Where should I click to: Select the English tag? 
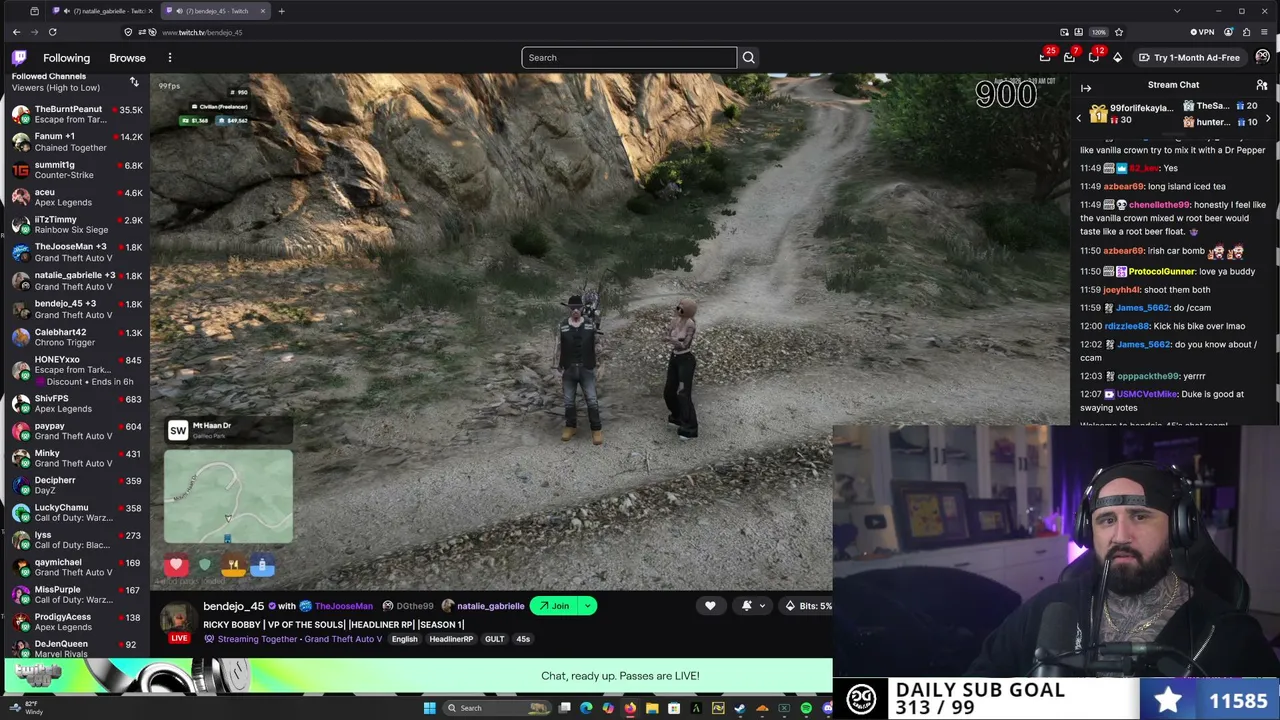[x=404, y=639]
